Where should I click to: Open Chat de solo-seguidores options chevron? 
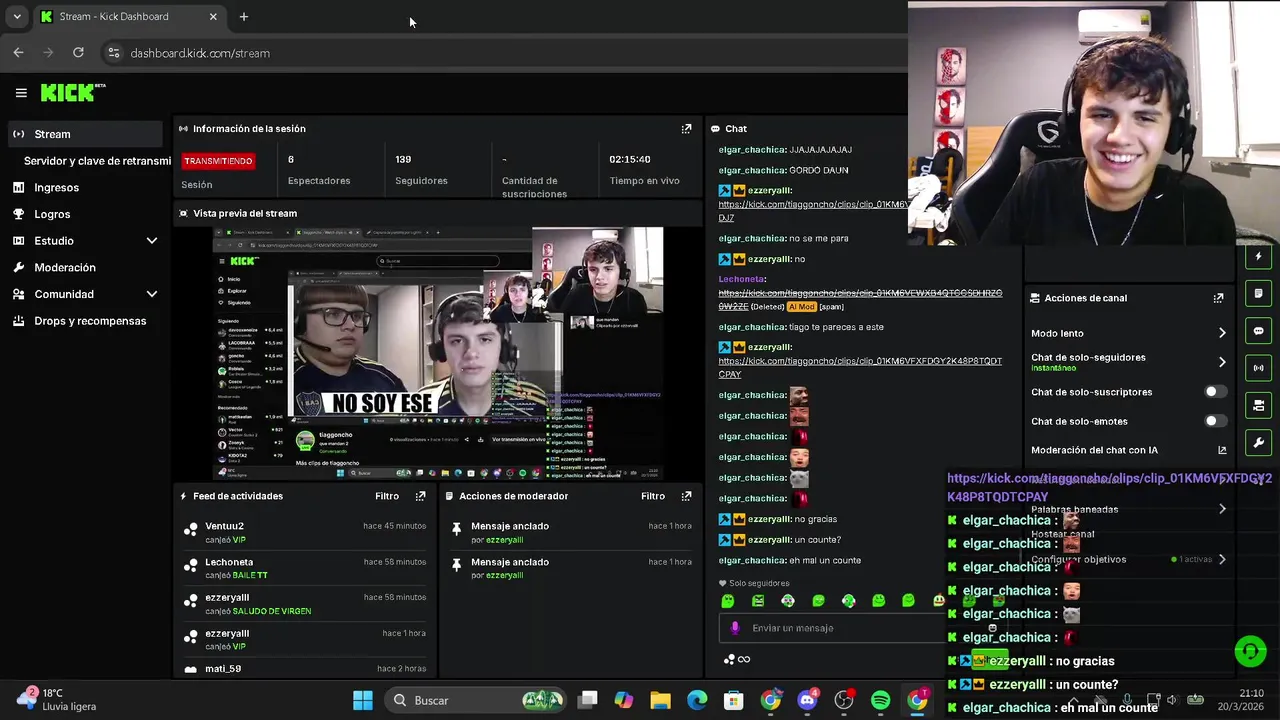pyautogui.click(x=1222, y=362)
